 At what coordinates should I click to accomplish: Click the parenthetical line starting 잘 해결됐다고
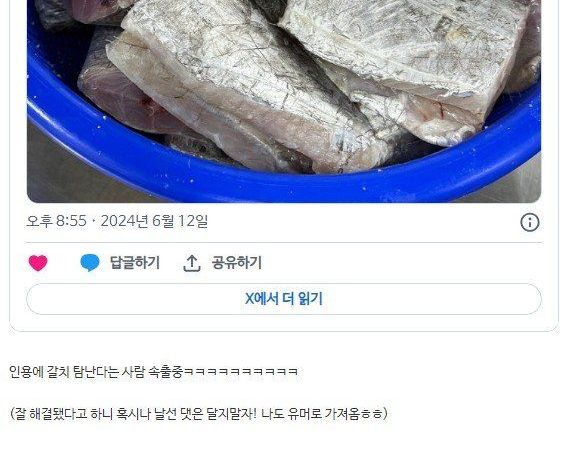click(199, 413)
